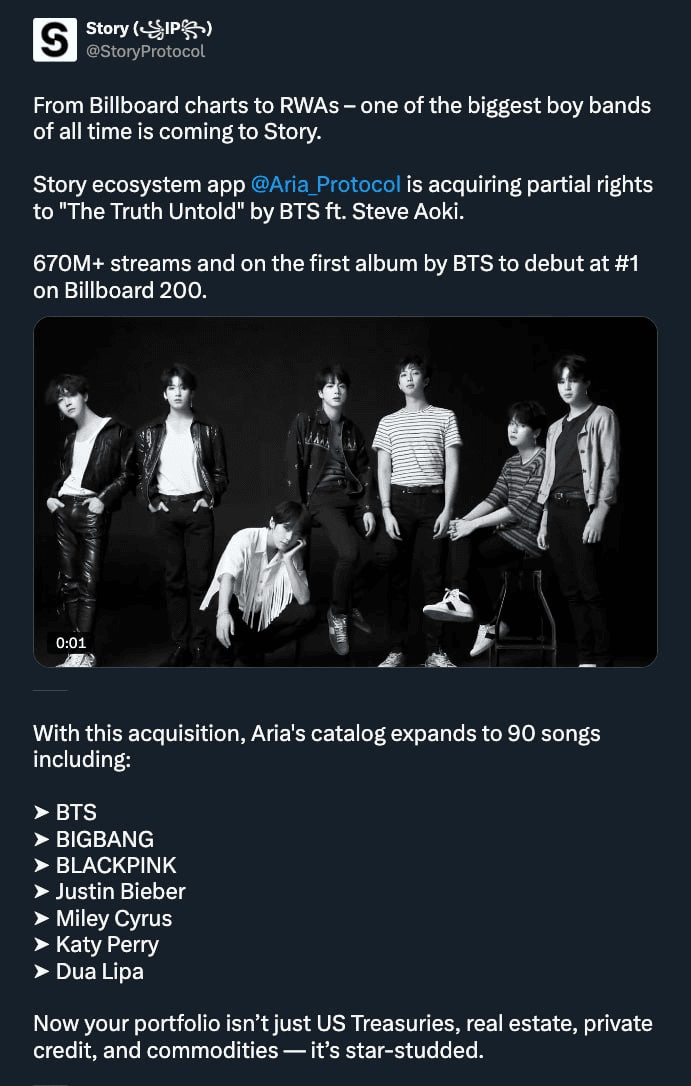
Task: Play the BTS group photo video
Action: (x=345, y=492)
